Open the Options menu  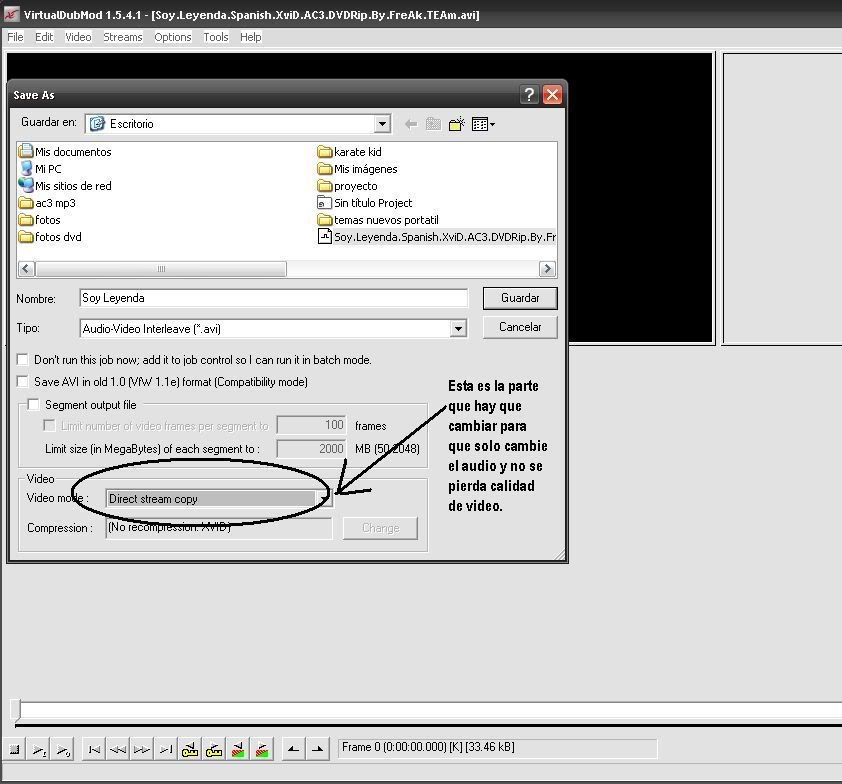click(x=172, y=37)
